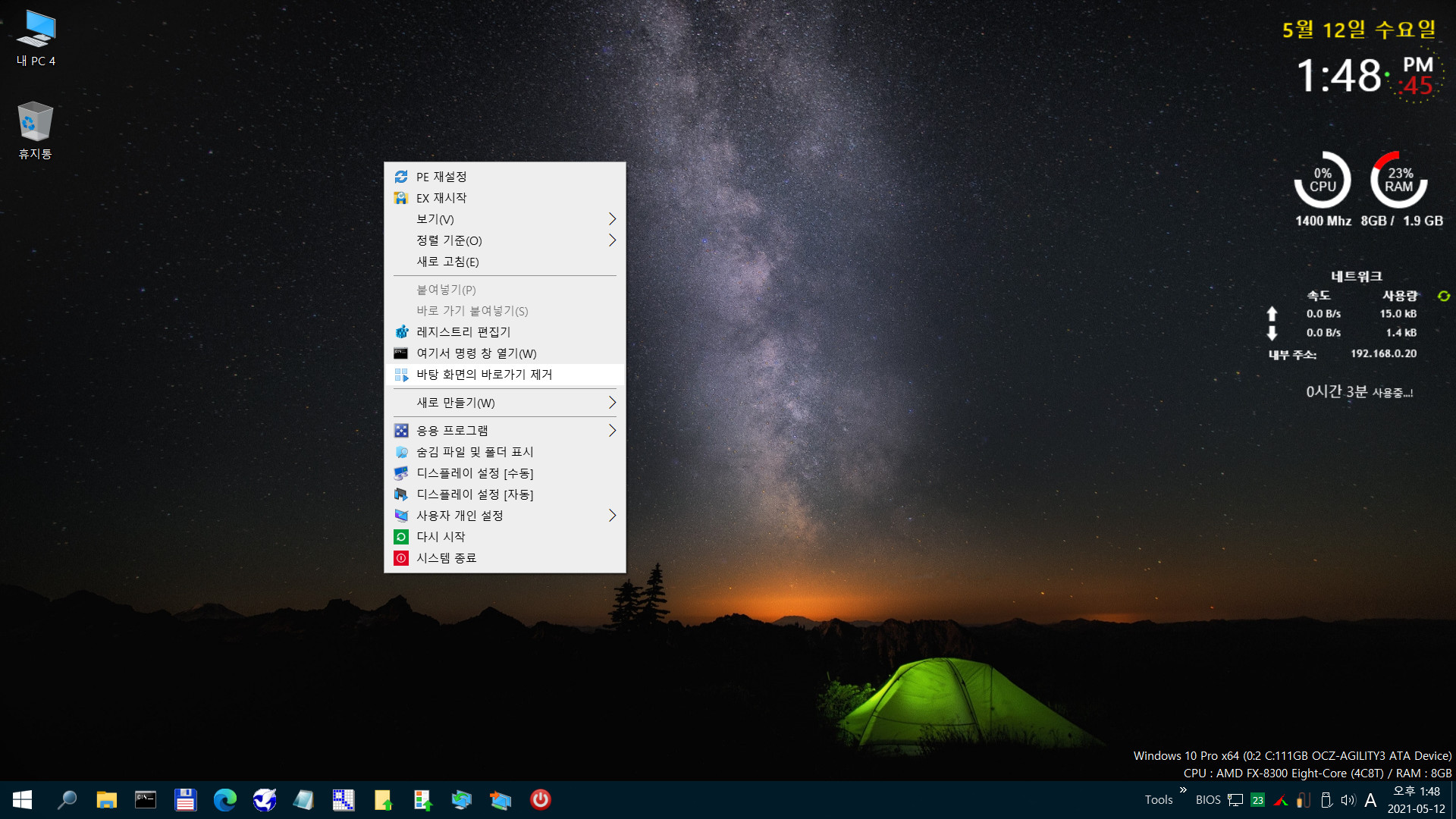Screen dimensions: 1456x819
Task: Choose EX 재시작 in context menu
Action: [x=505, y=198]
